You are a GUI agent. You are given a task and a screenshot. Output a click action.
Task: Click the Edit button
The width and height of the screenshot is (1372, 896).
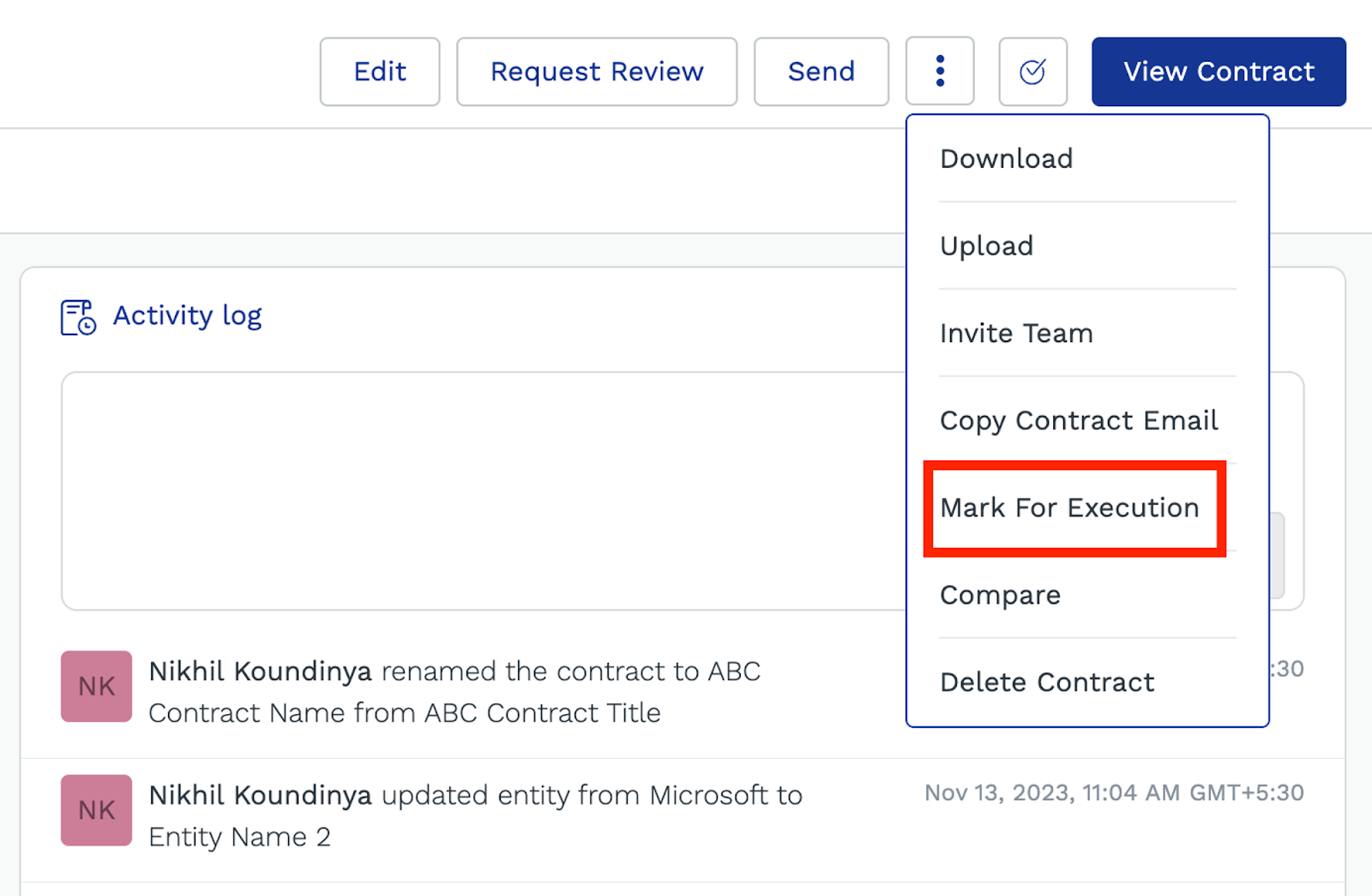[379, 72]
